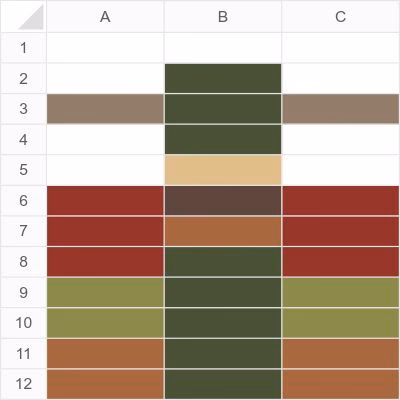Screen dimensions: 400x400
Task: Select row 5 header
Action: pyautogui.click(x=23, y=170)
